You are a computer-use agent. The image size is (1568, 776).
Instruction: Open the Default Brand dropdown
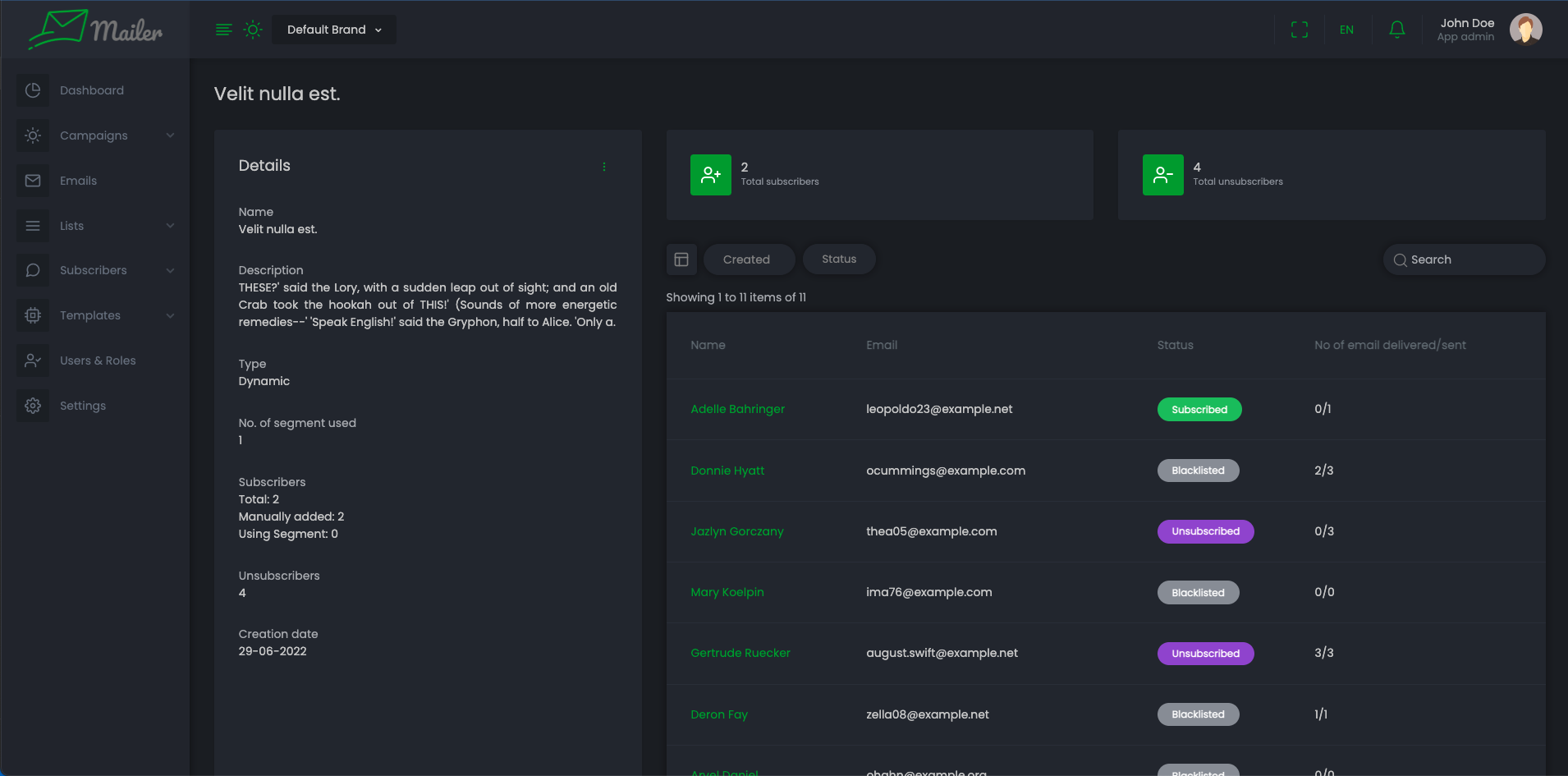click(333, 30)
